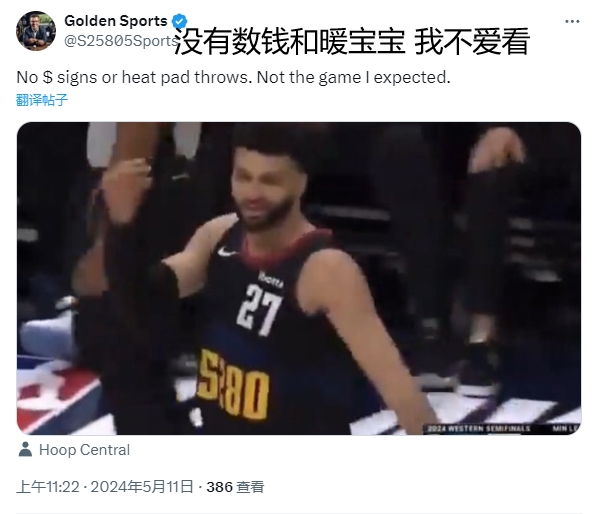The height and width of the screenshot is (514, 594).
Task: Open the Golden Sports display name link
Action: click(x=116, y=21)
